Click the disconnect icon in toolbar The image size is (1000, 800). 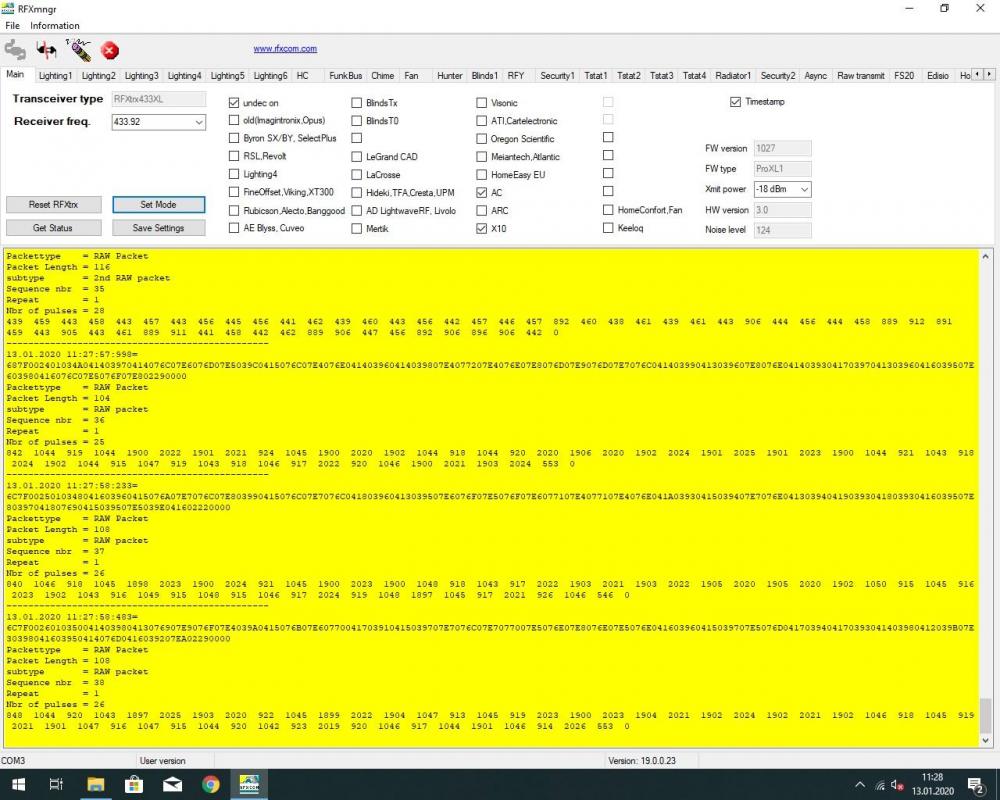46,49
